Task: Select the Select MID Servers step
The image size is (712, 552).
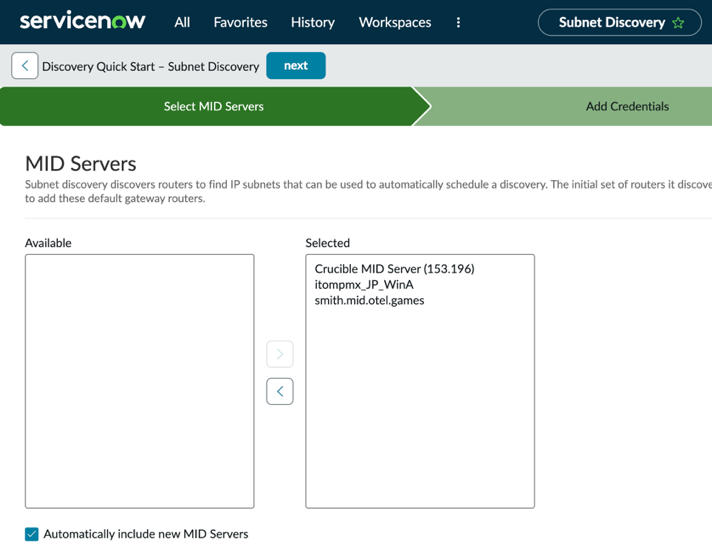Action: (213, 106)
